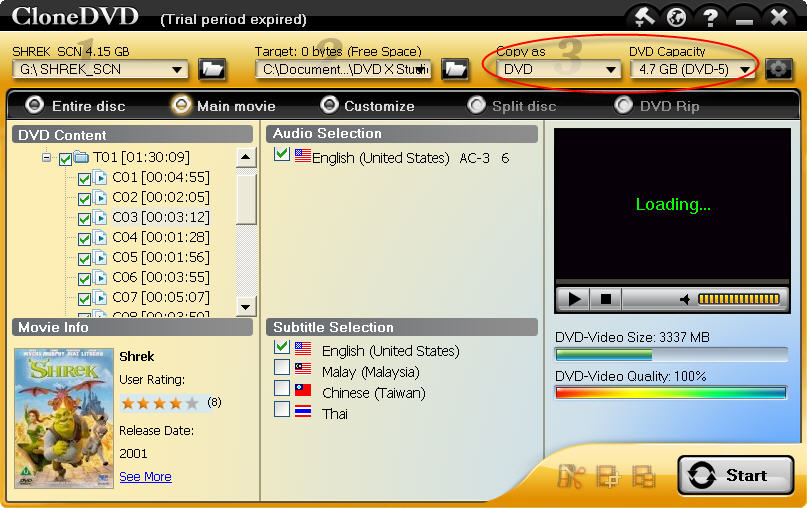This screenshot has height=508, width=807.
Task: Click the C02 chapter clip icon
Action: (x=100, y=198)
